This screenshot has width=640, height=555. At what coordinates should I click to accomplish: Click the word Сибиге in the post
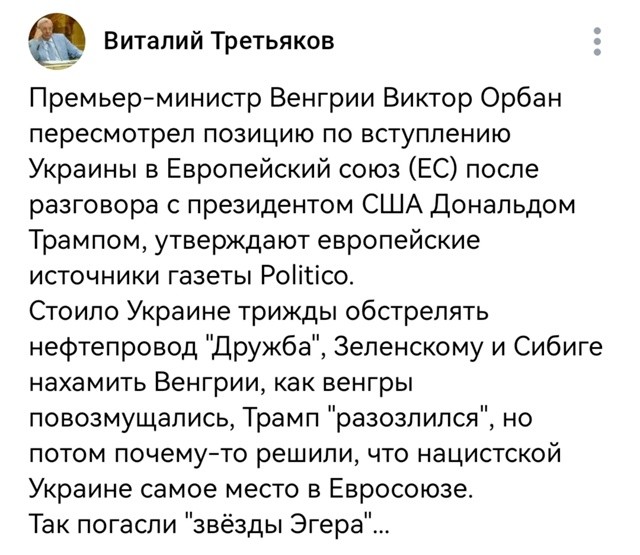[558, 347]
